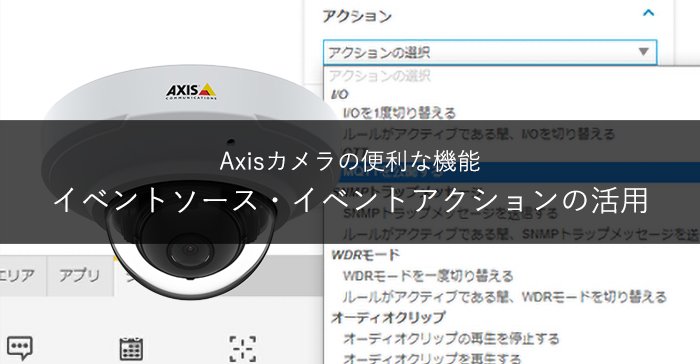700x364 pixels.
Task: Click the calendar schedule icon
Action: pyautogui.click(x=131, y=348)
